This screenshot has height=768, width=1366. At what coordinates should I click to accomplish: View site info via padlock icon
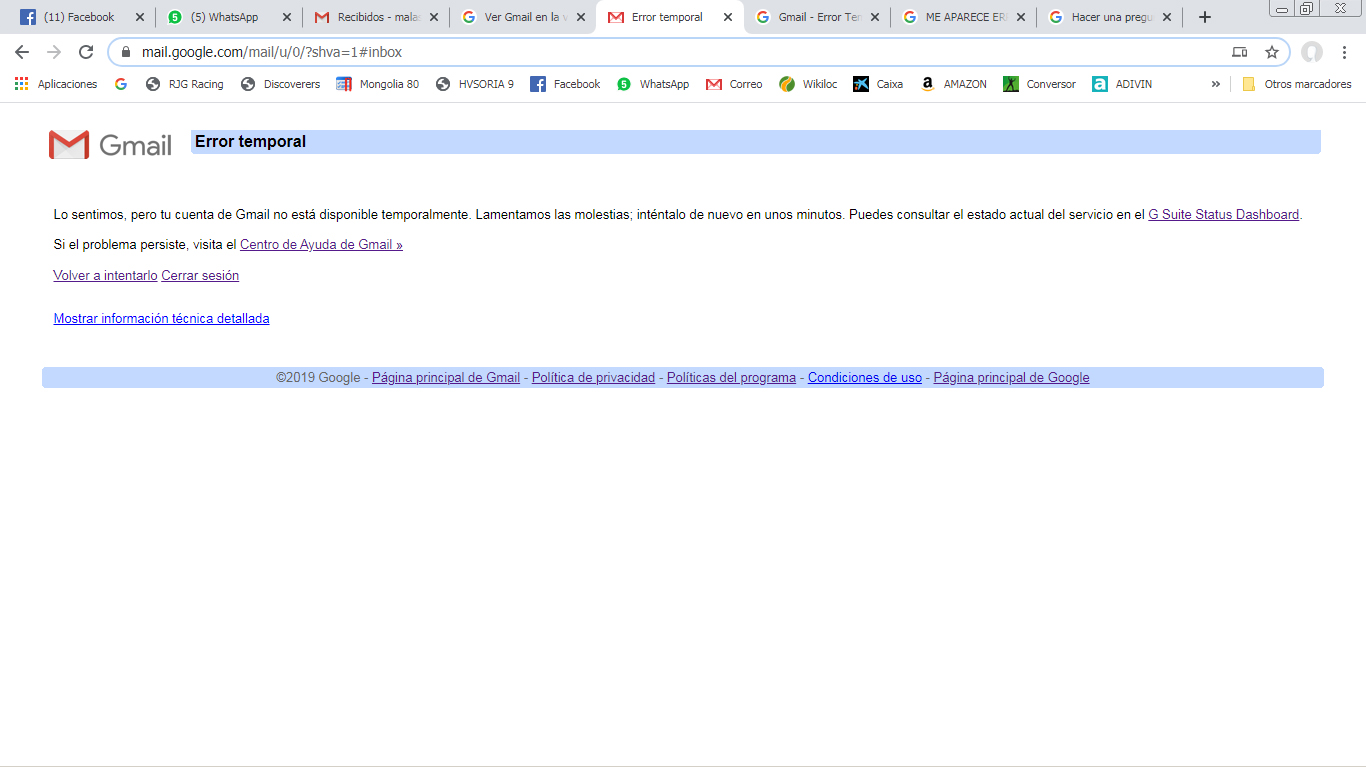pos(126,52)
